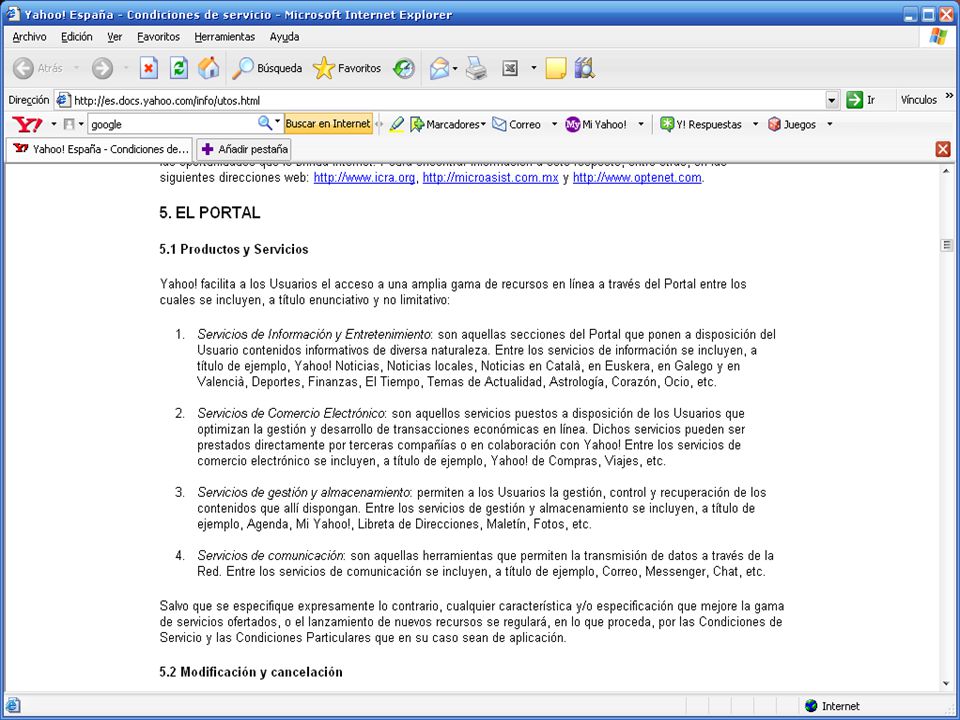Viewport: 960px width, 720px height.
Task: Click the vertical scrollbar thumb
Action: [947, 246]
